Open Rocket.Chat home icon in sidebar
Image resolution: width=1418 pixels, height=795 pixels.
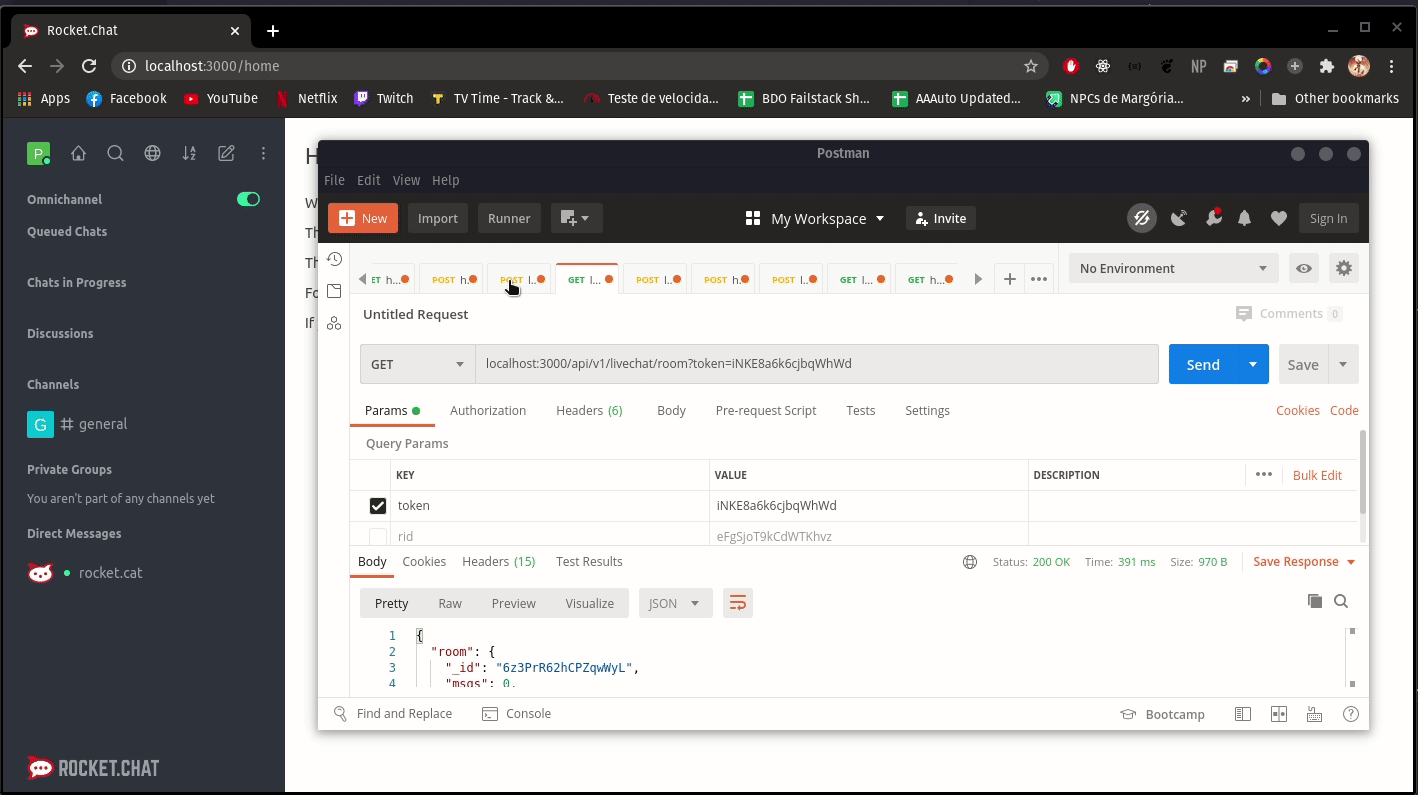(78, 153)
